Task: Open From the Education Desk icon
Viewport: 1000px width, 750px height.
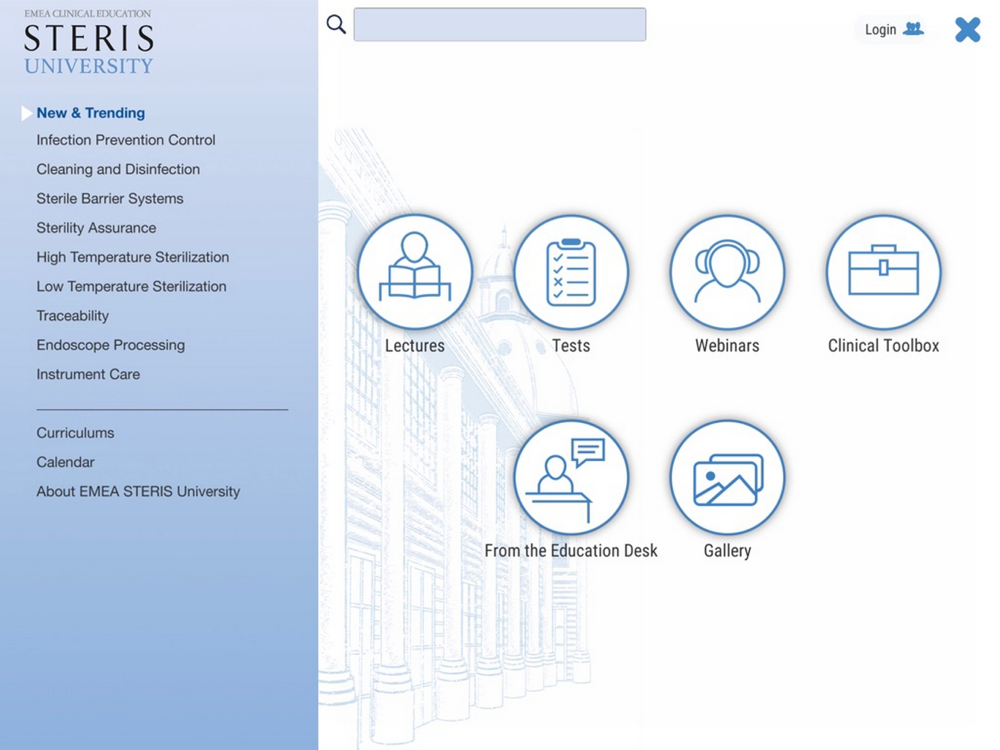Action: (x=571, y=477)
